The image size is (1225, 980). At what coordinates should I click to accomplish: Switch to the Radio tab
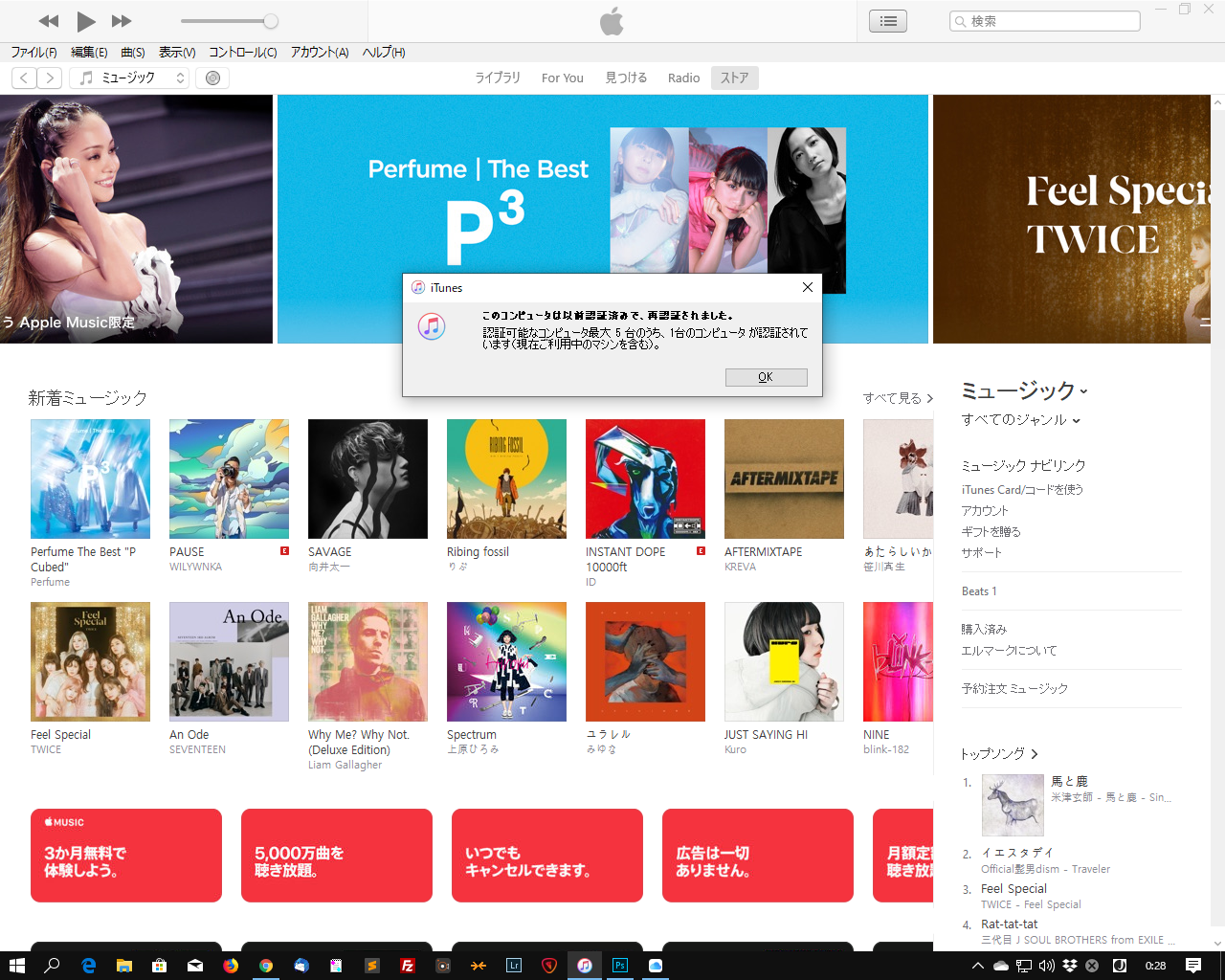(x=684, y=78)
